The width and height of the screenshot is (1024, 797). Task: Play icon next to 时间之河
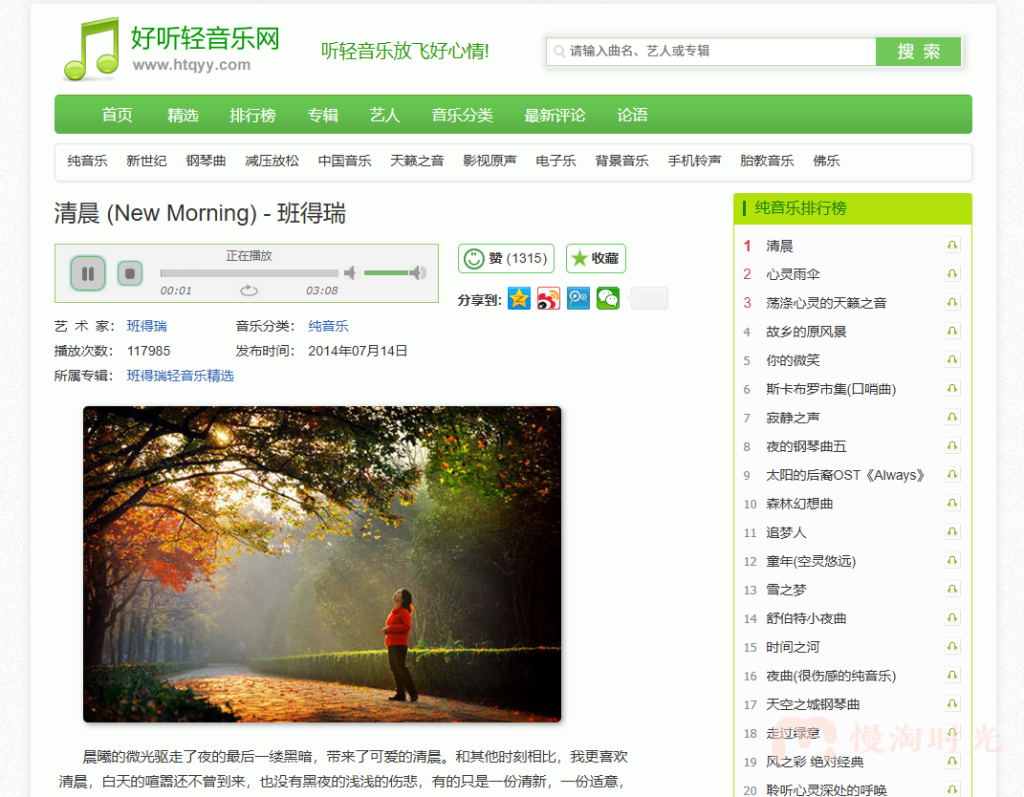point(952,647)
